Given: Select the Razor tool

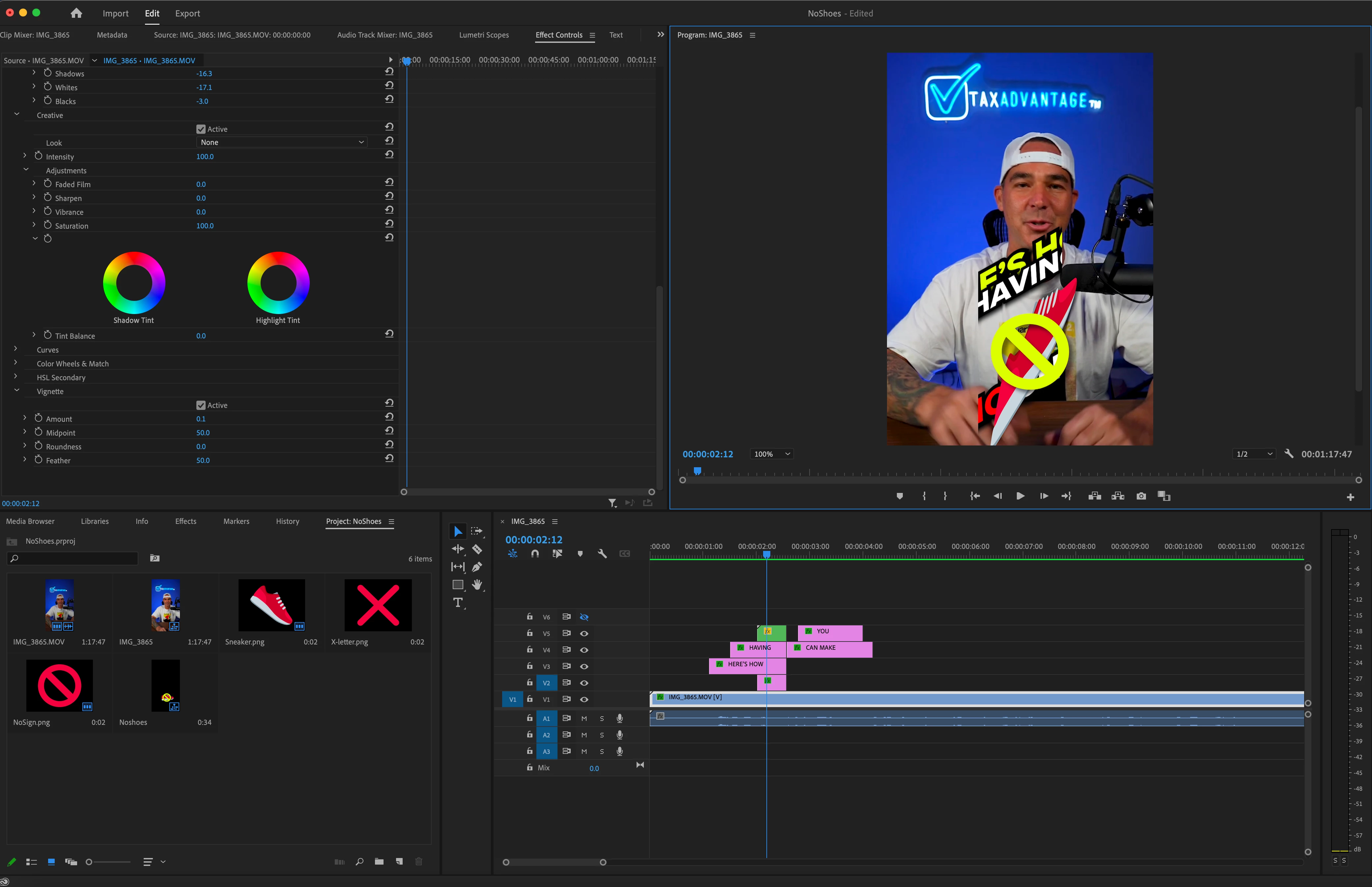Looking at the screenshot, I should pos(477,550).
